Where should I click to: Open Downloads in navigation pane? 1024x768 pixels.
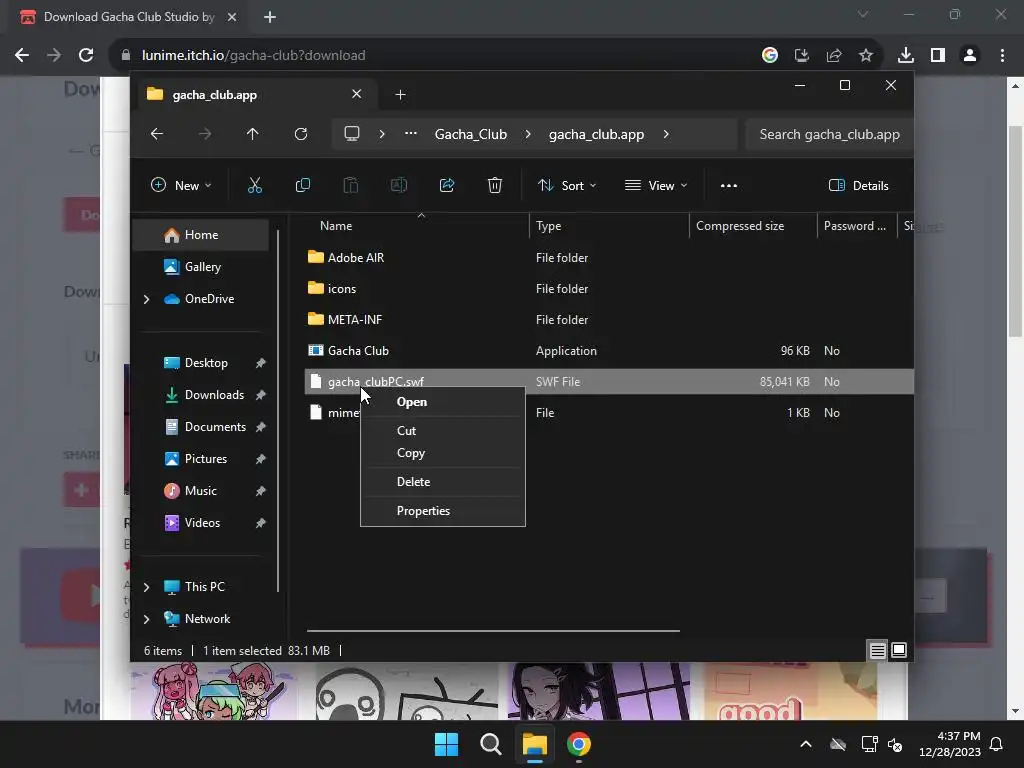(x=214, y=394)
